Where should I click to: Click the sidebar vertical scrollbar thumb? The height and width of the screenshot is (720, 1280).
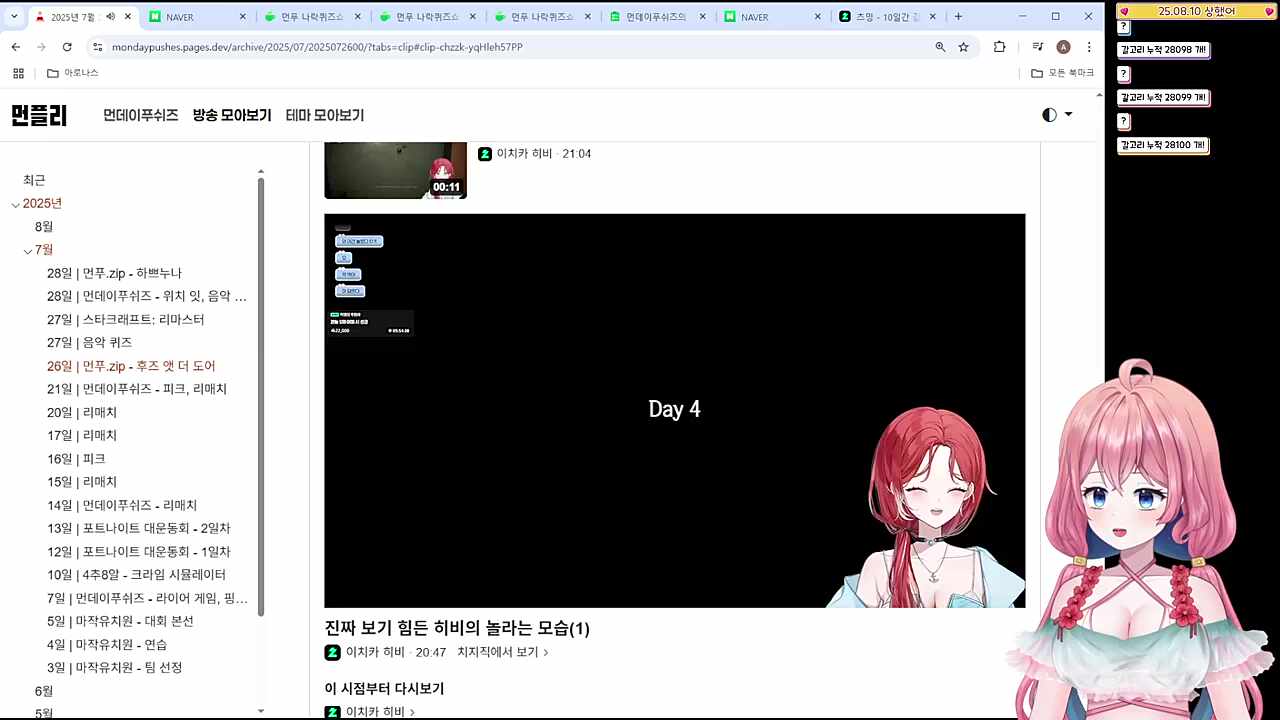(x=261, y=397)
